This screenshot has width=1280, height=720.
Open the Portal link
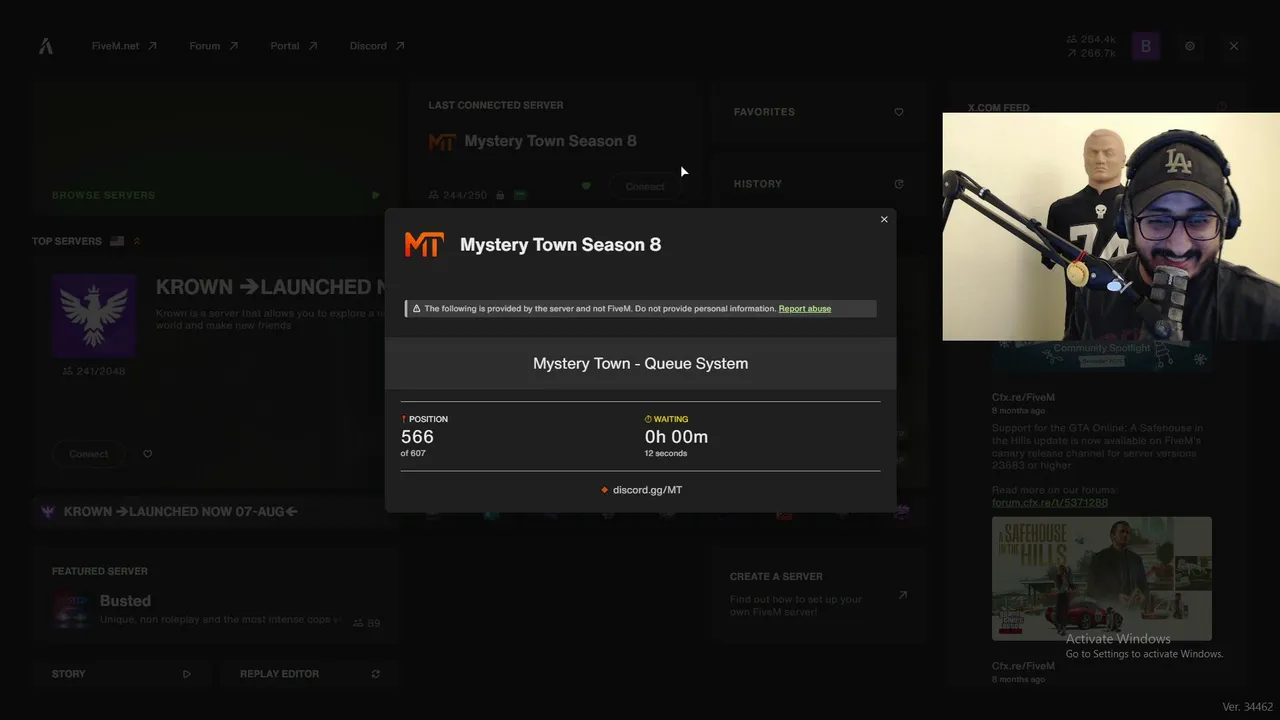(x=293, y=46)
